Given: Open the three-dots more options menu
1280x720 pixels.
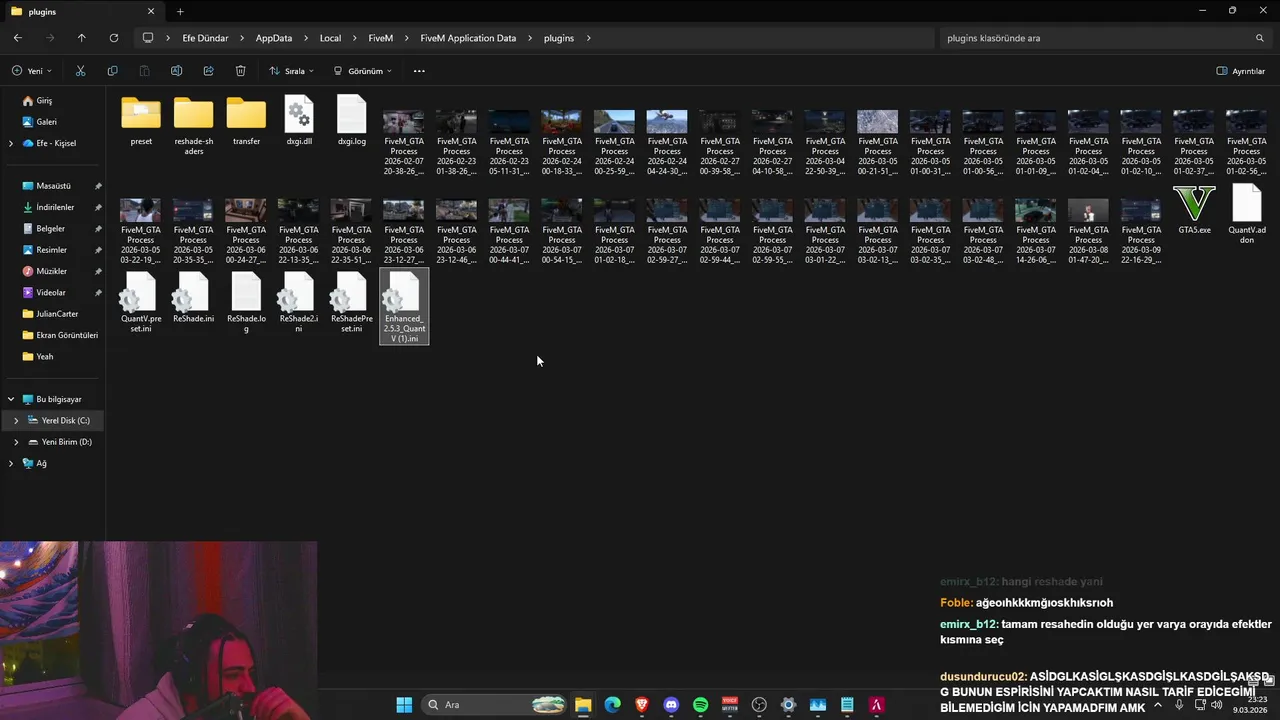Looking at the screenshot, I should click(x=419, y=71).
